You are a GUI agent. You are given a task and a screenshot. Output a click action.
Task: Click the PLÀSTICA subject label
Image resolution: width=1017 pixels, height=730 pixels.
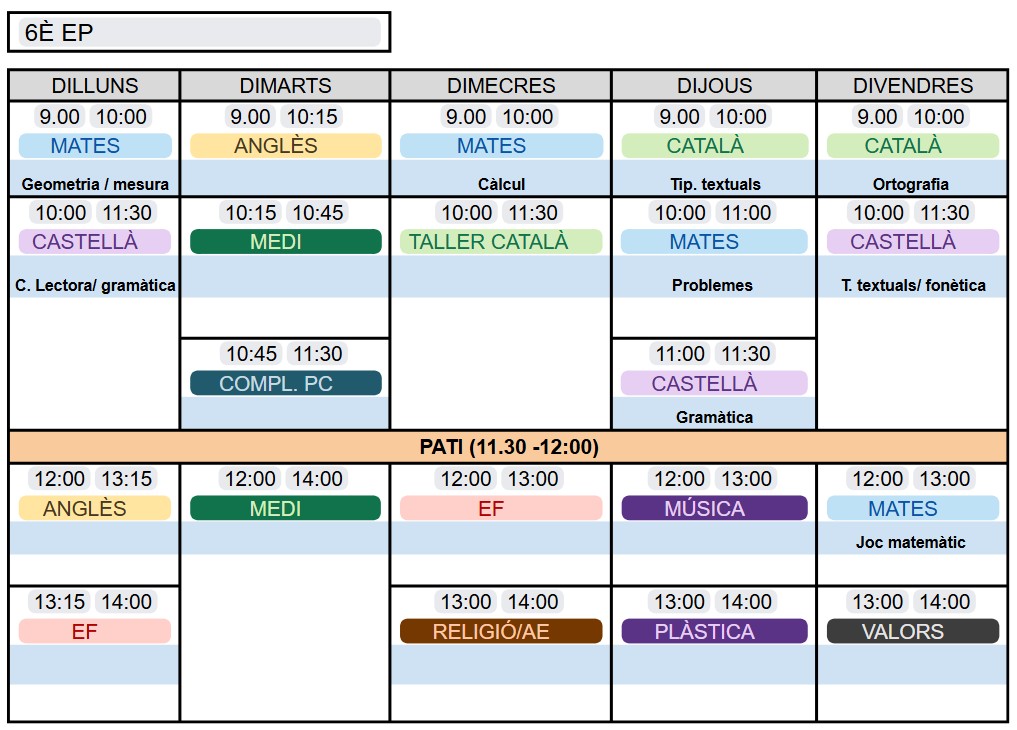pyautogui.click(x=714, y=632)
